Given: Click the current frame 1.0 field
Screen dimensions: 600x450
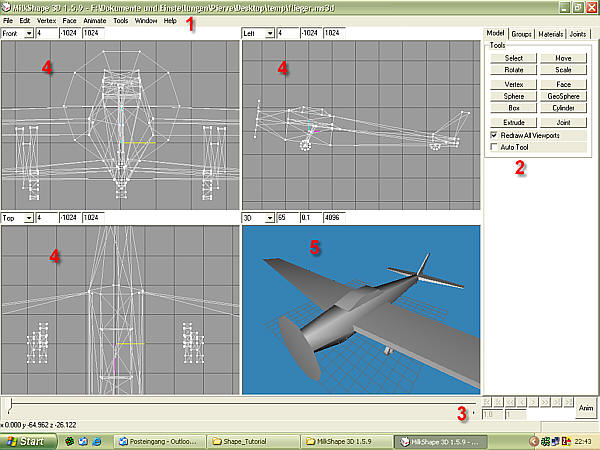Looking at the screenshot, I should tap(492, 414).
